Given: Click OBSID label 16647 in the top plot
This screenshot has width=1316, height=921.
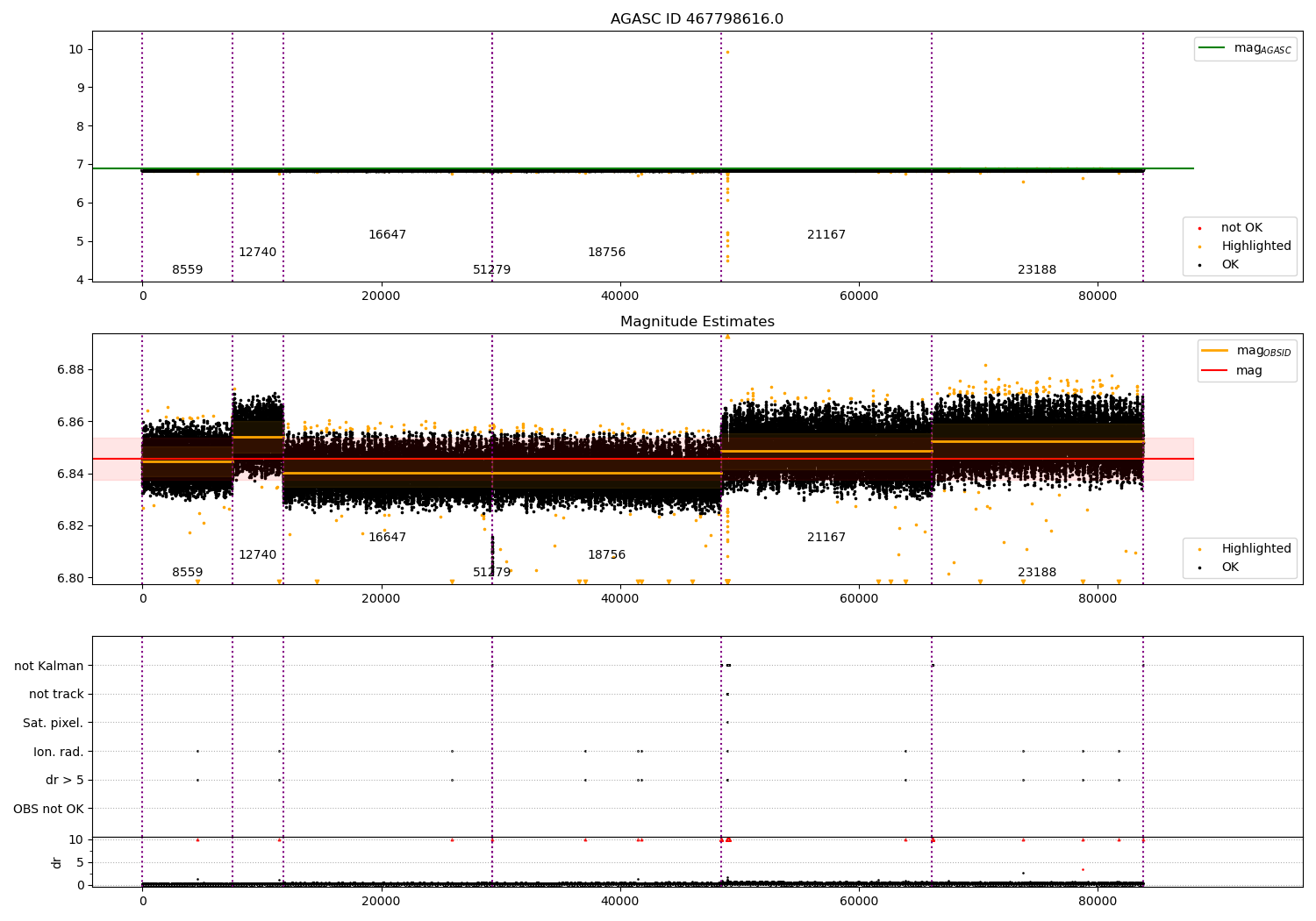Looking at the screenshot, I should (387, 234).
